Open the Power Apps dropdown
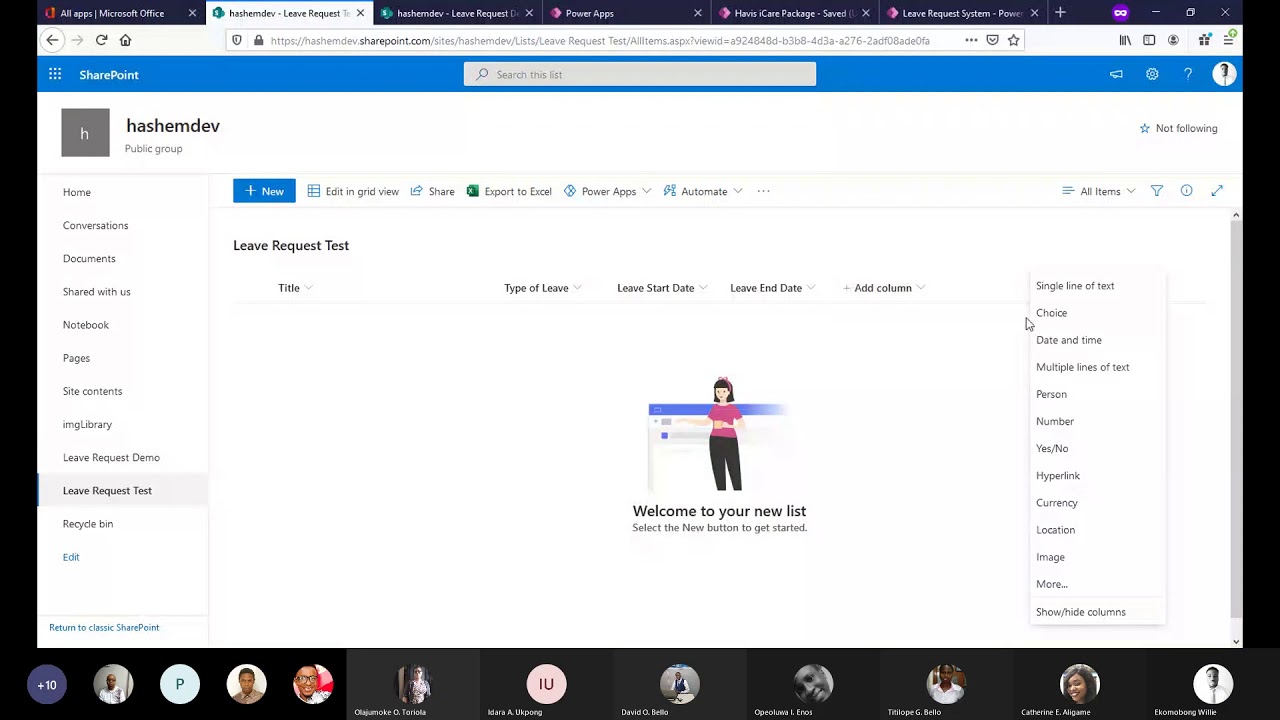Screen dimensions: 1280x720 coord(607,191)
